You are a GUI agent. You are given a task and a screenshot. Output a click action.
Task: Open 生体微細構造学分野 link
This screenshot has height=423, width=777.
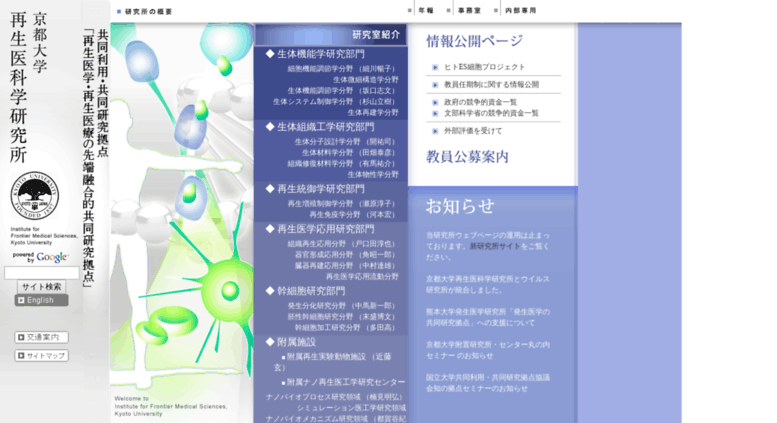[x=366, y=80]
